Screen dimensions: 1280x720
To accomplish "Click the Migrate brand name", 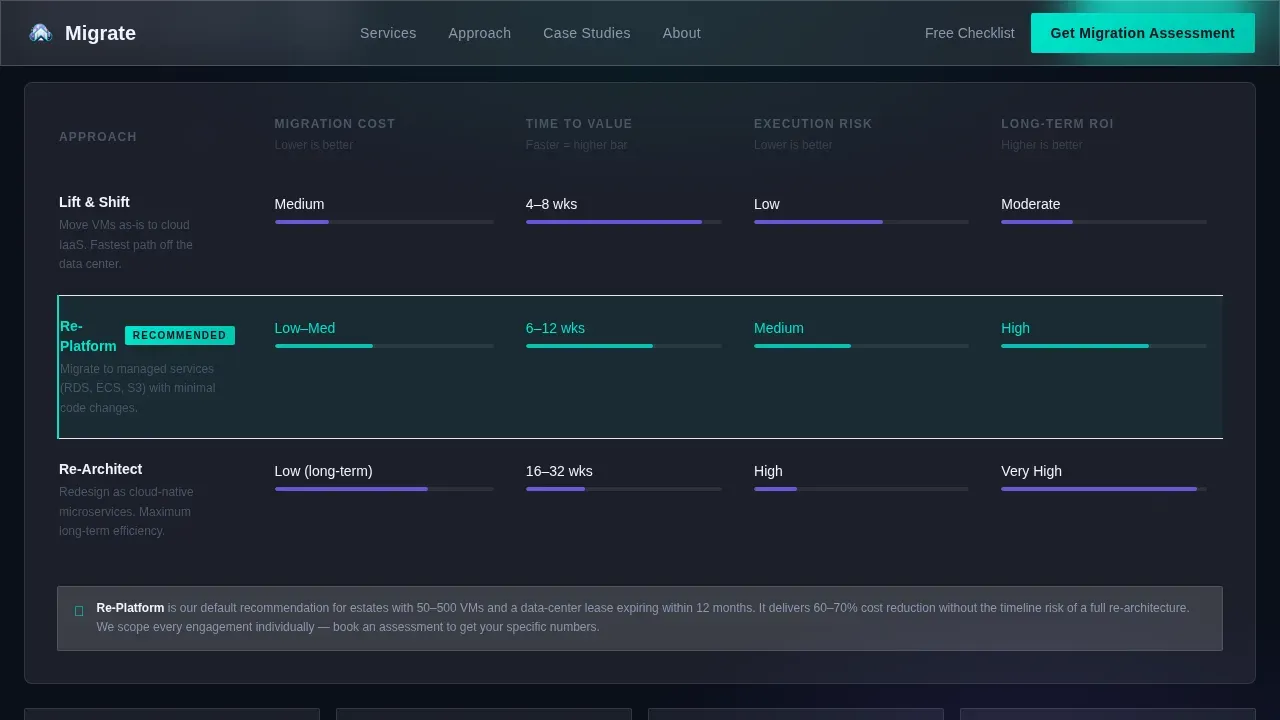I will point(100,33).
